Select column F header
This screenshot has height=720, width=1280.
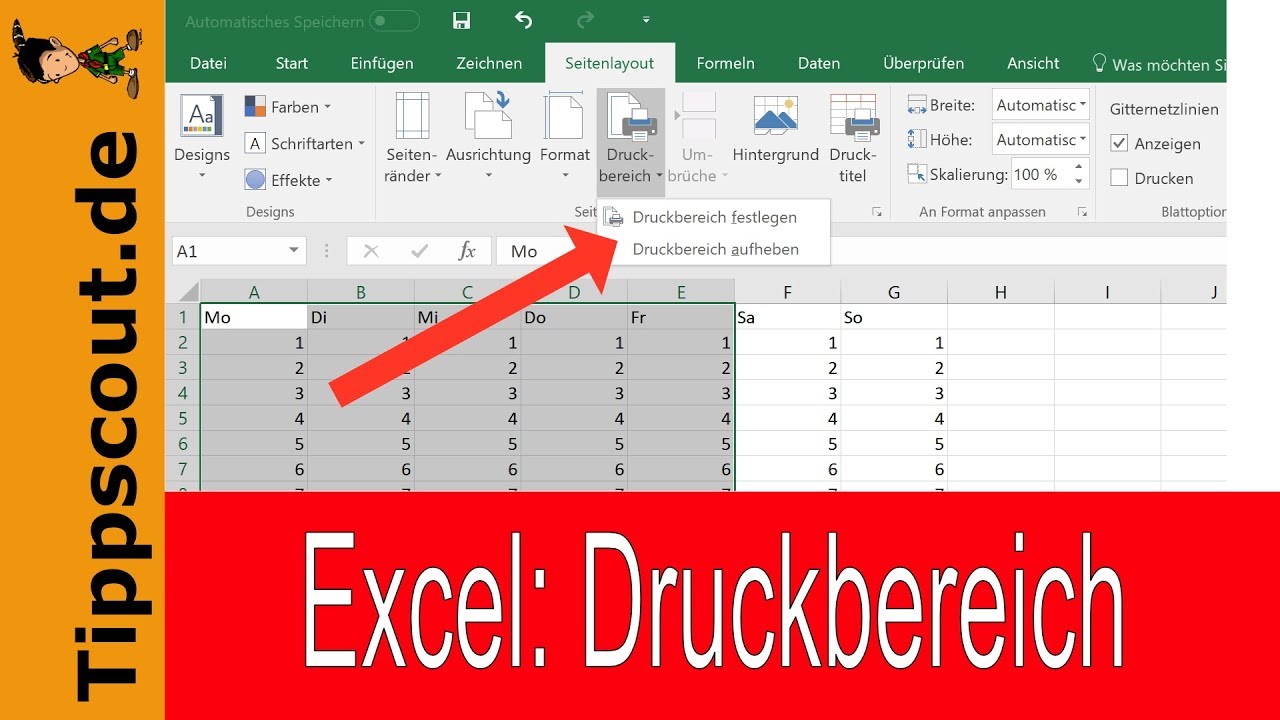pos(788,292)
